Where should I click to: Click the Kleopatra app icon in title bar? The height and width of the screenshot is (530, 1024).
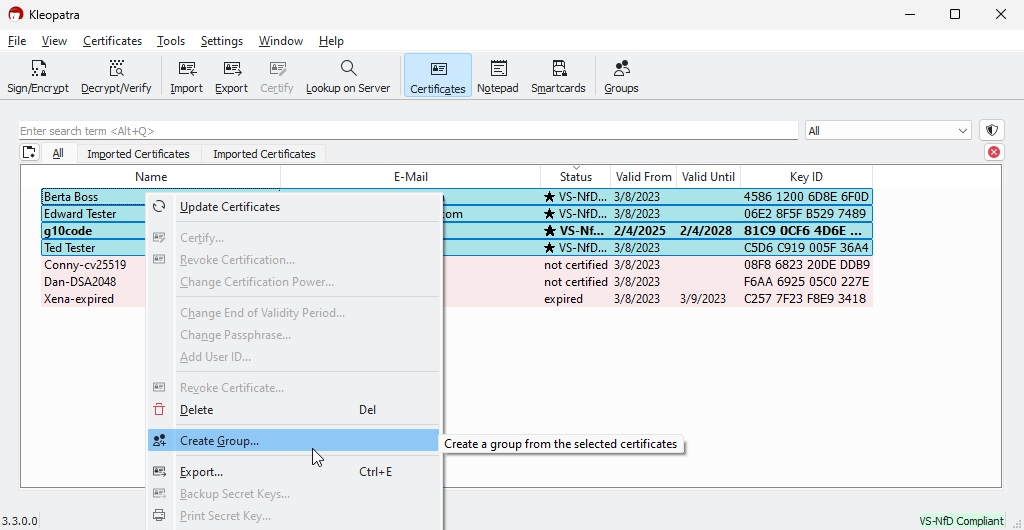click(16, 14)
